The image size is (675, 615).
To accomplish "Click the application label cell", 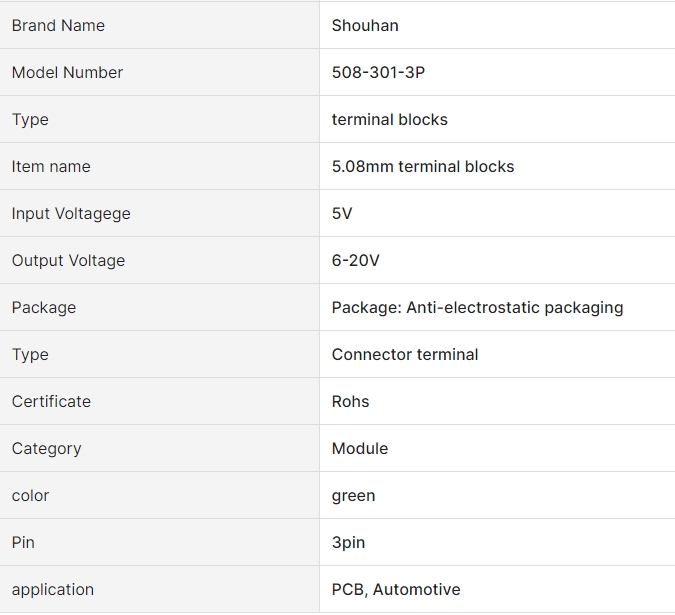I will (x=159, y=589).
